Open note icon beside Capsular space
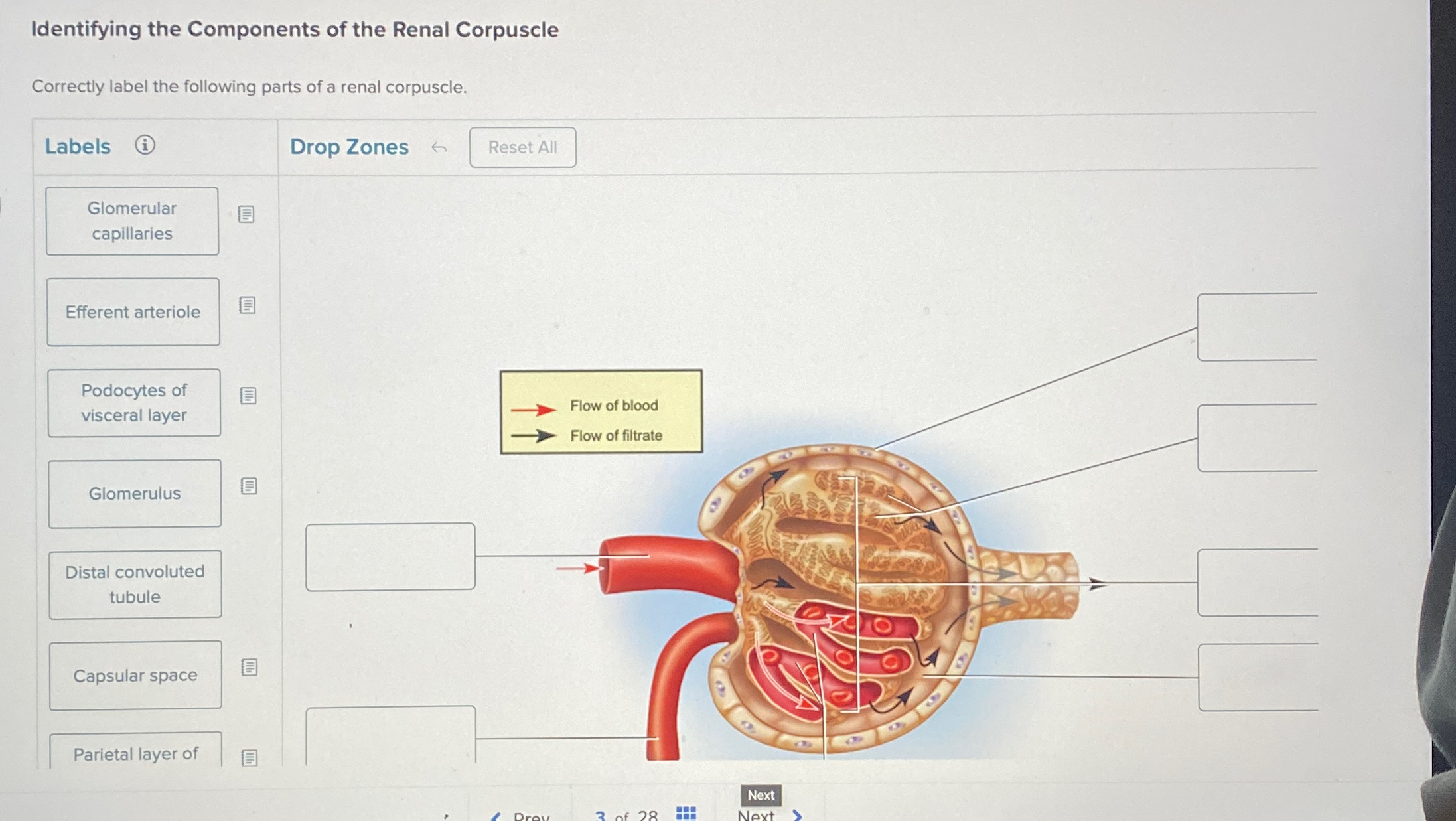Screen dimensions: 1456x821 pos(249,668)
